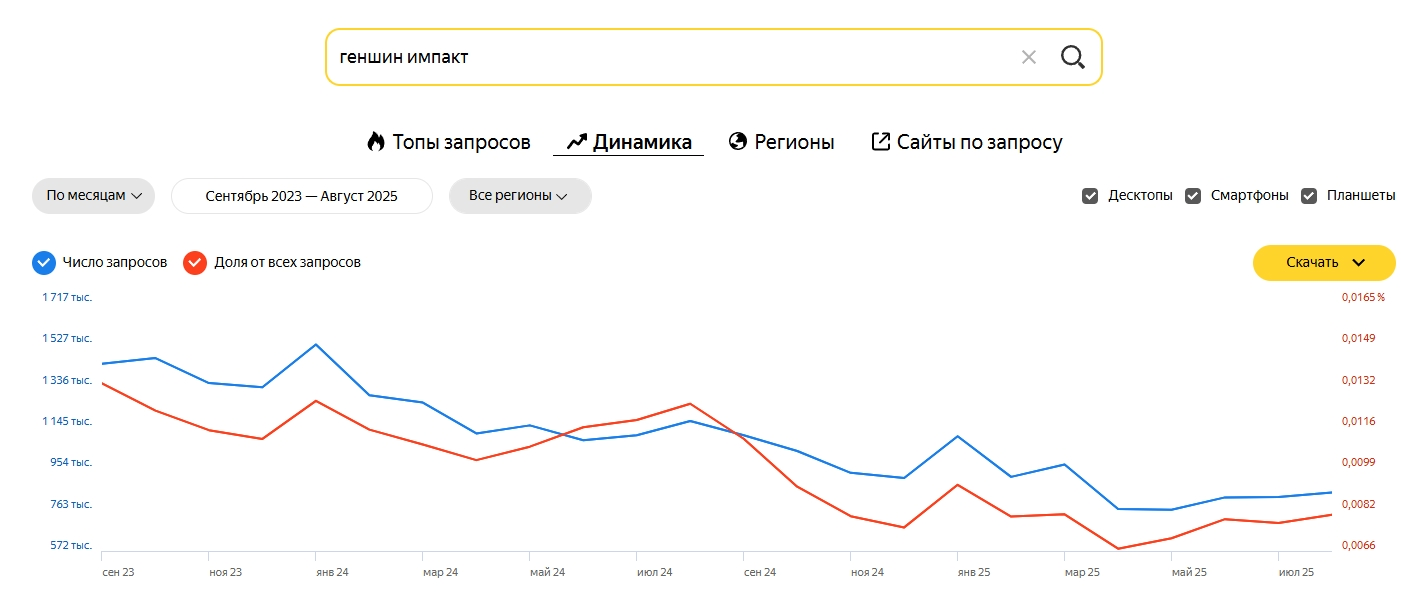Click the date range Сентябрь 2023 — Август 2025

pyautogui.click(x=301, y=196)
